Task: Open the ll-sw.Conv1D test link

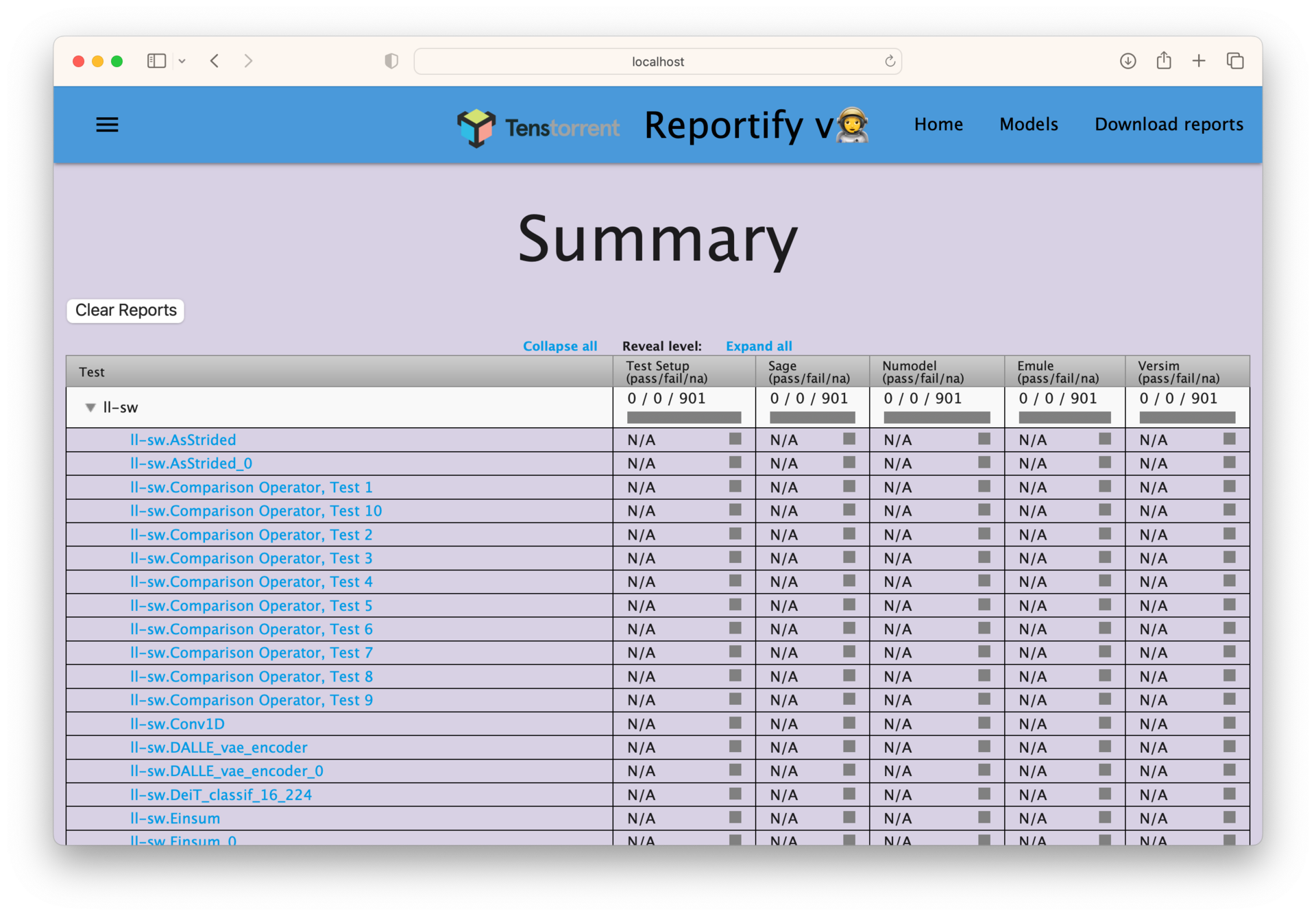Action: (178, 724)
